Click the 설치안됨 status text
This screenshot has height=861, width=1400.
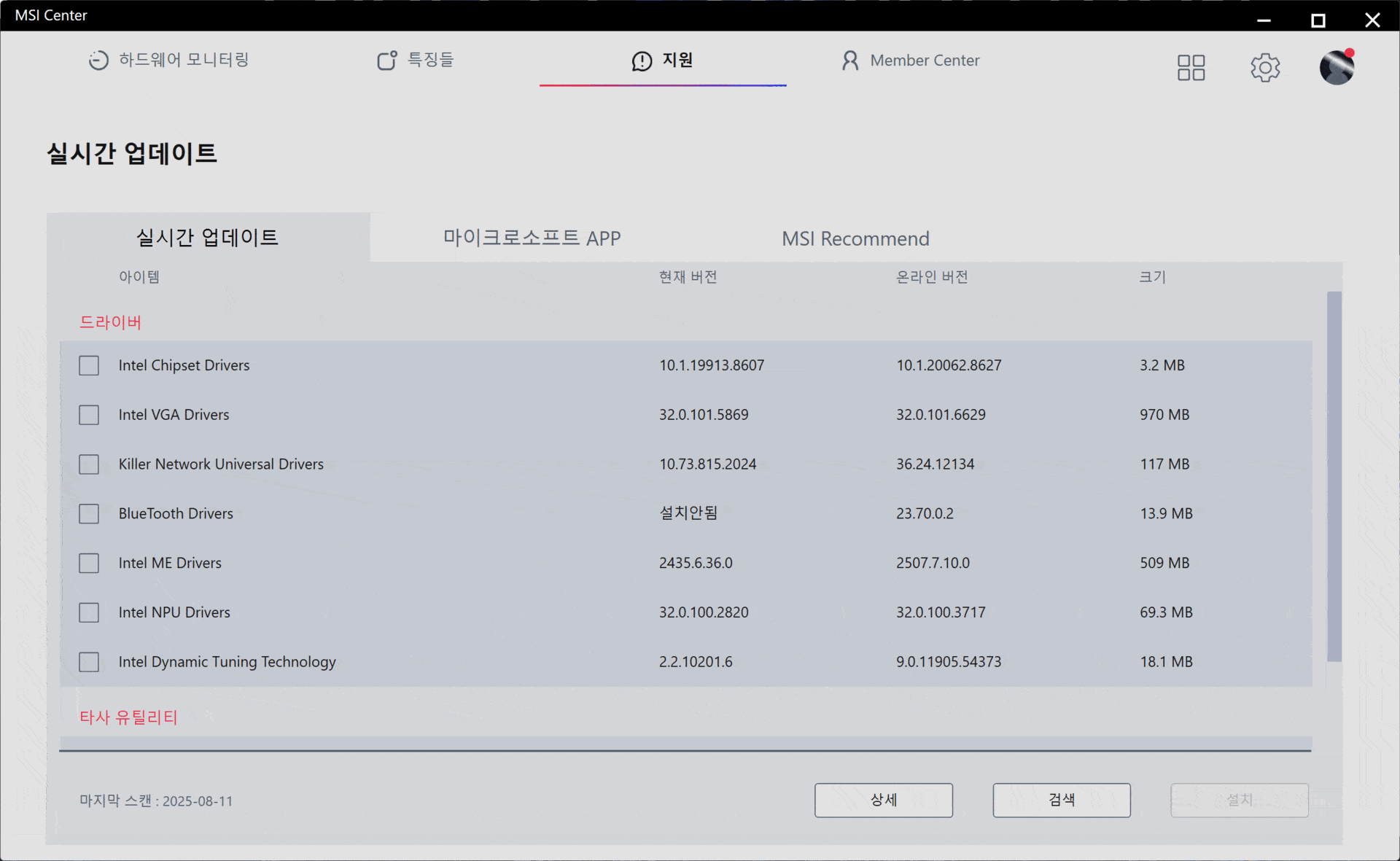[x=688, y=513]
